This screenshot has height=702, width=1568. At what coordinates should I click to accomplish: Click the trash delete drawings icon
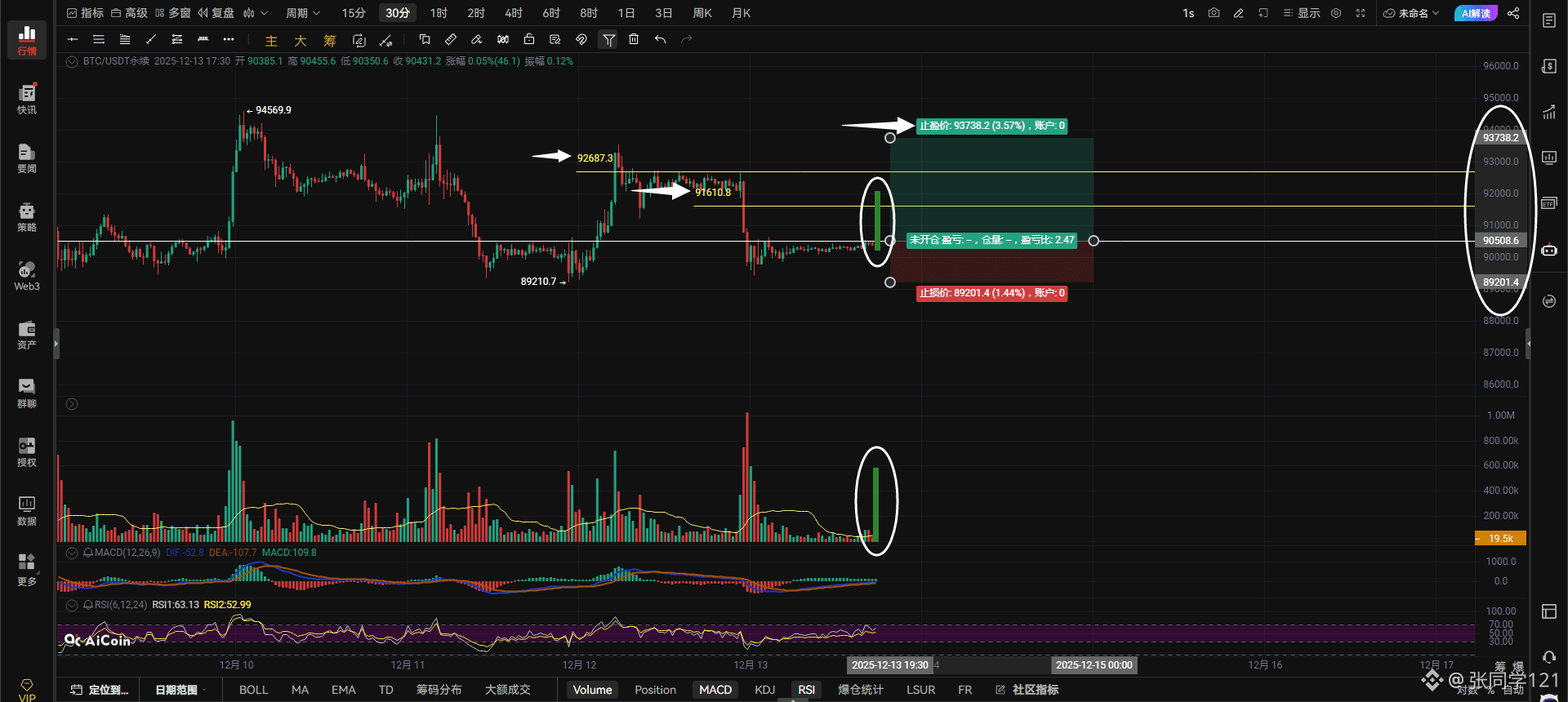[x=634, y=39]
